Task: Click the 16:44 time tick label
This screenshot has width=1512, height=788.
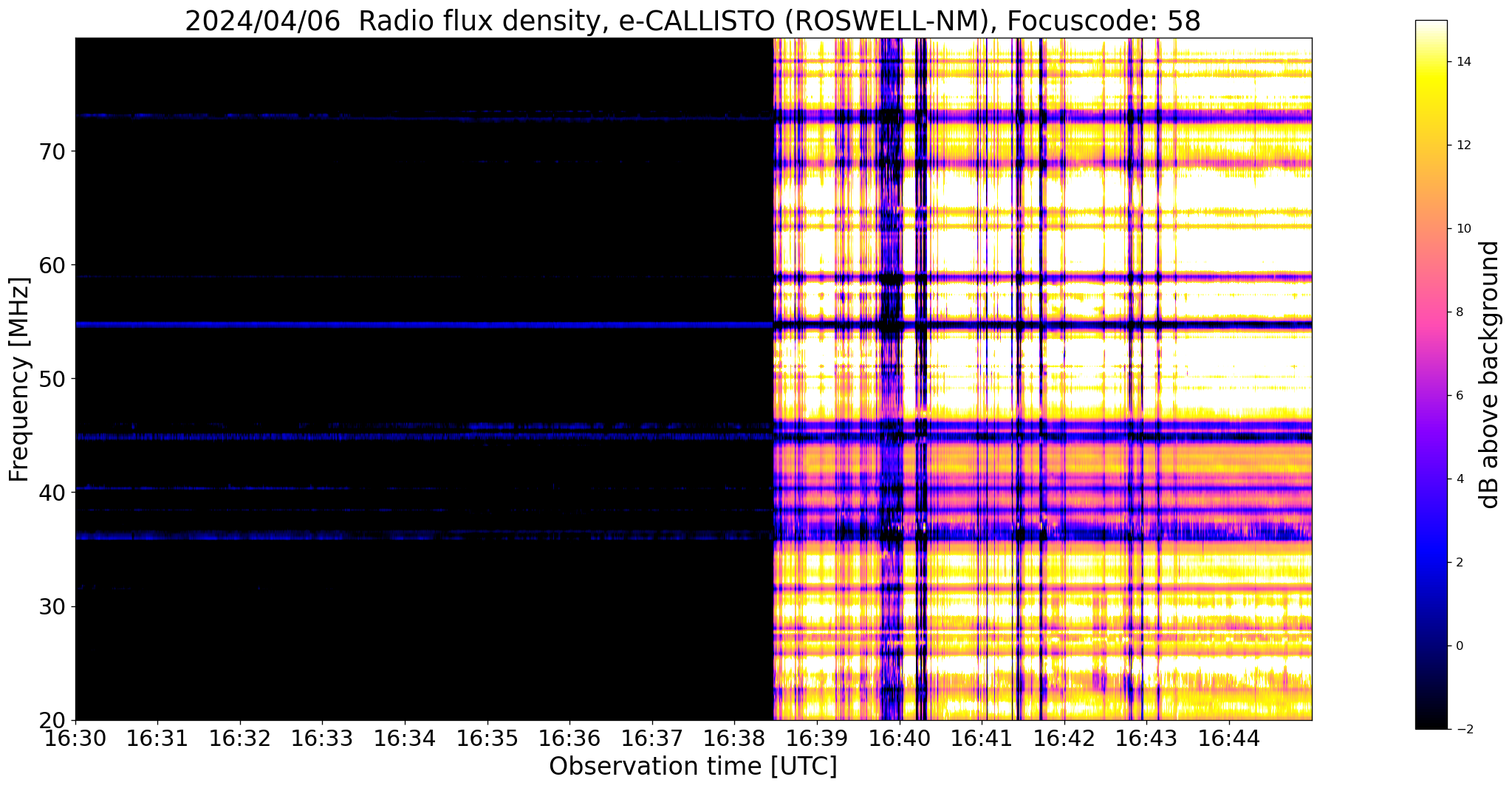Action: pos(1229,737)
